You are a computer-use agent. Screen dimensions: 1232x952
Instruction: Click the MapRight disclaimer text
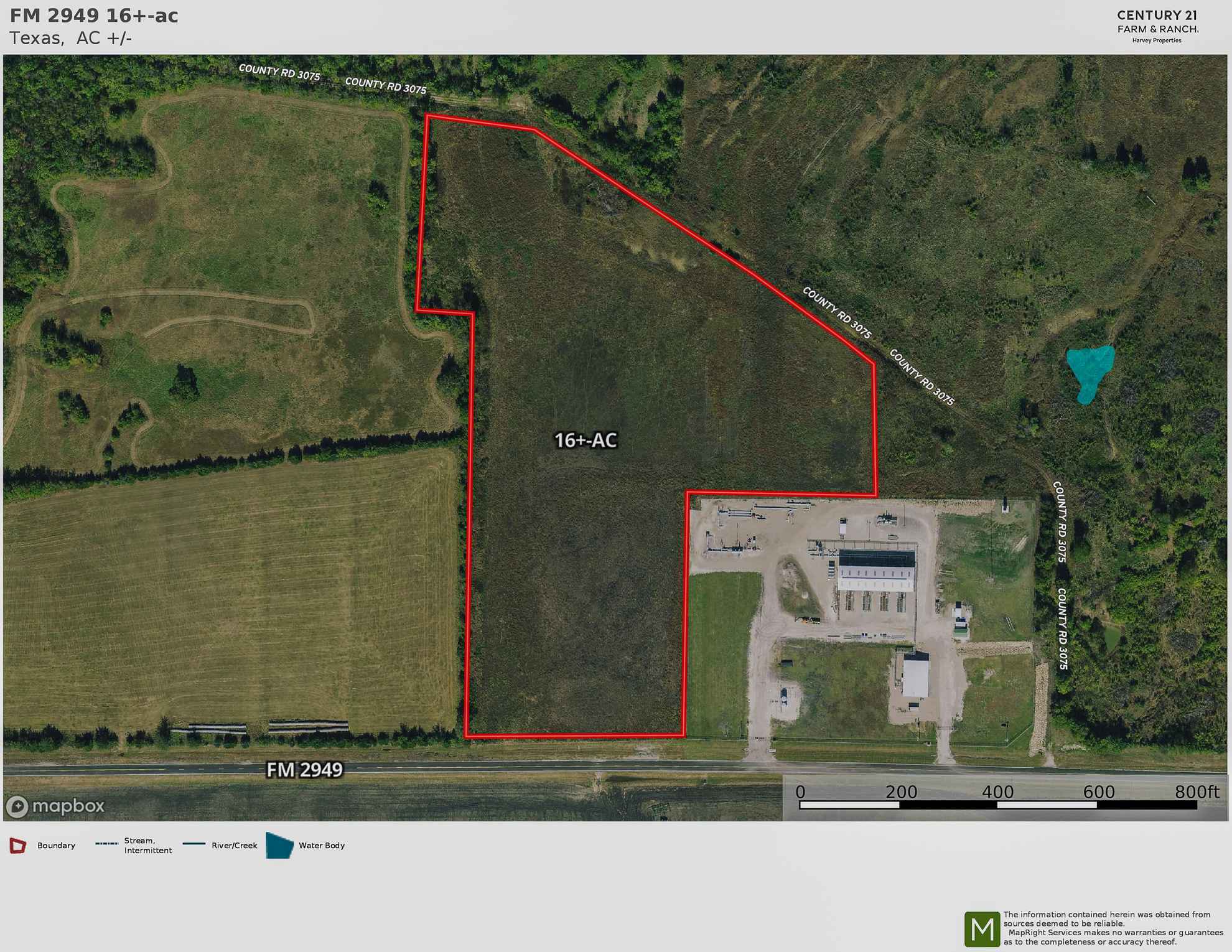[1113, 928]
